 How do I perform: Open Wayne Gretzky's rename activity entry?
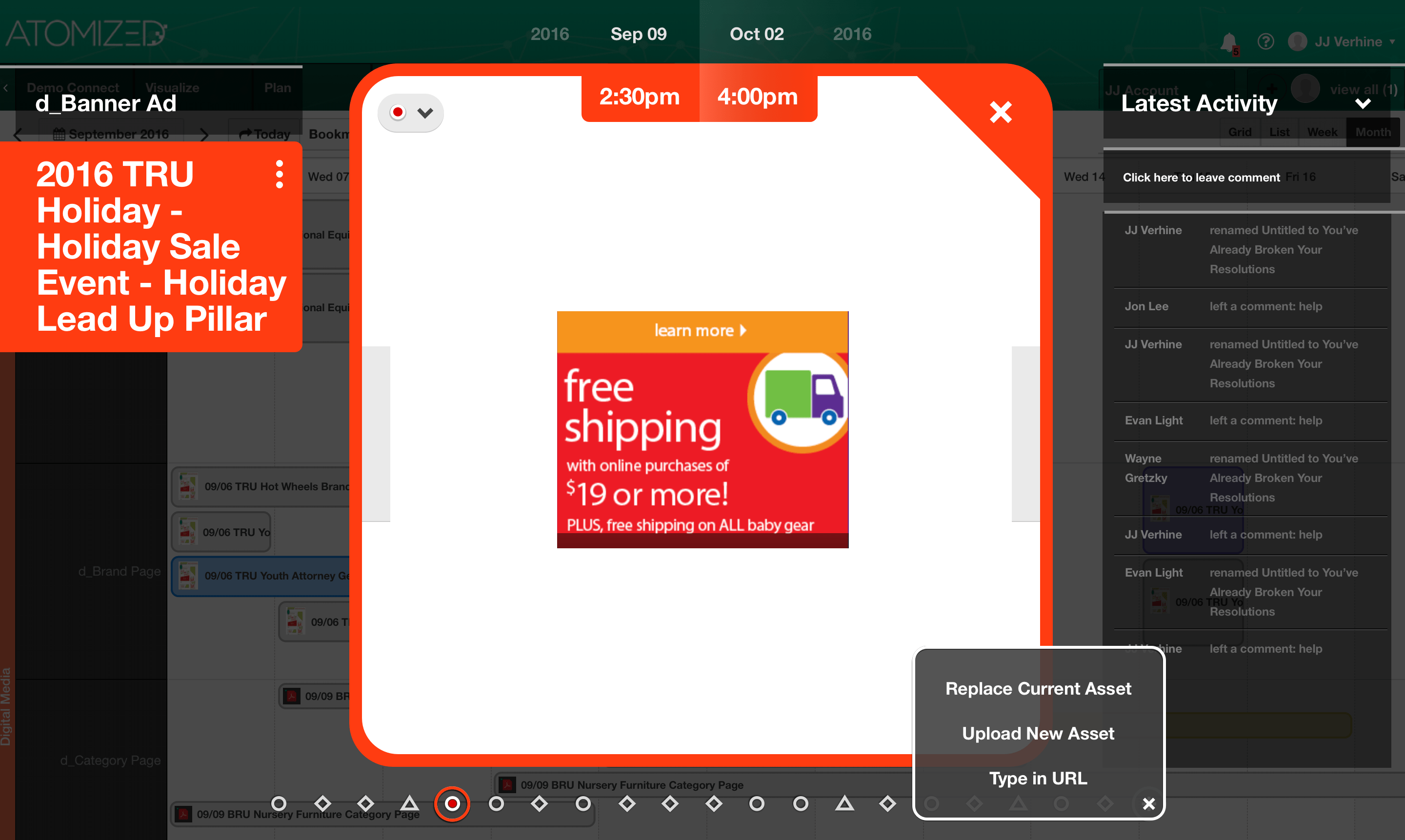(1250, 478)
